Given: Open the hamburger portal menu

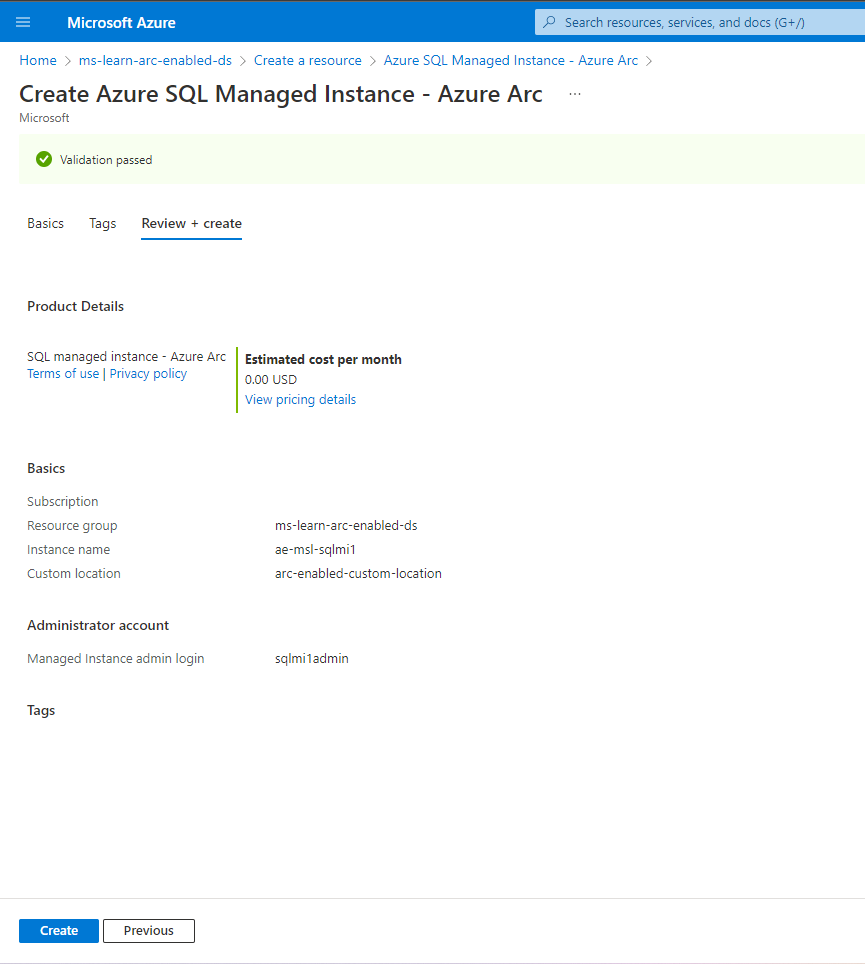Looking at the screenshot, I should point(23,23).
